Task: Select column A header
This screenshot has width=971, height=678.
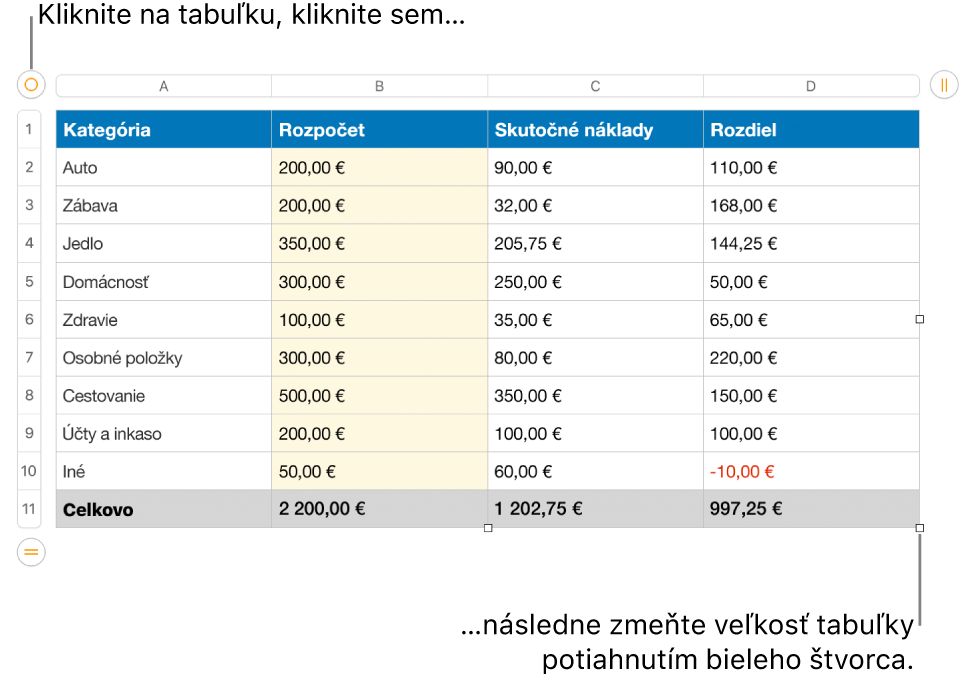Action: coord(163,86)
